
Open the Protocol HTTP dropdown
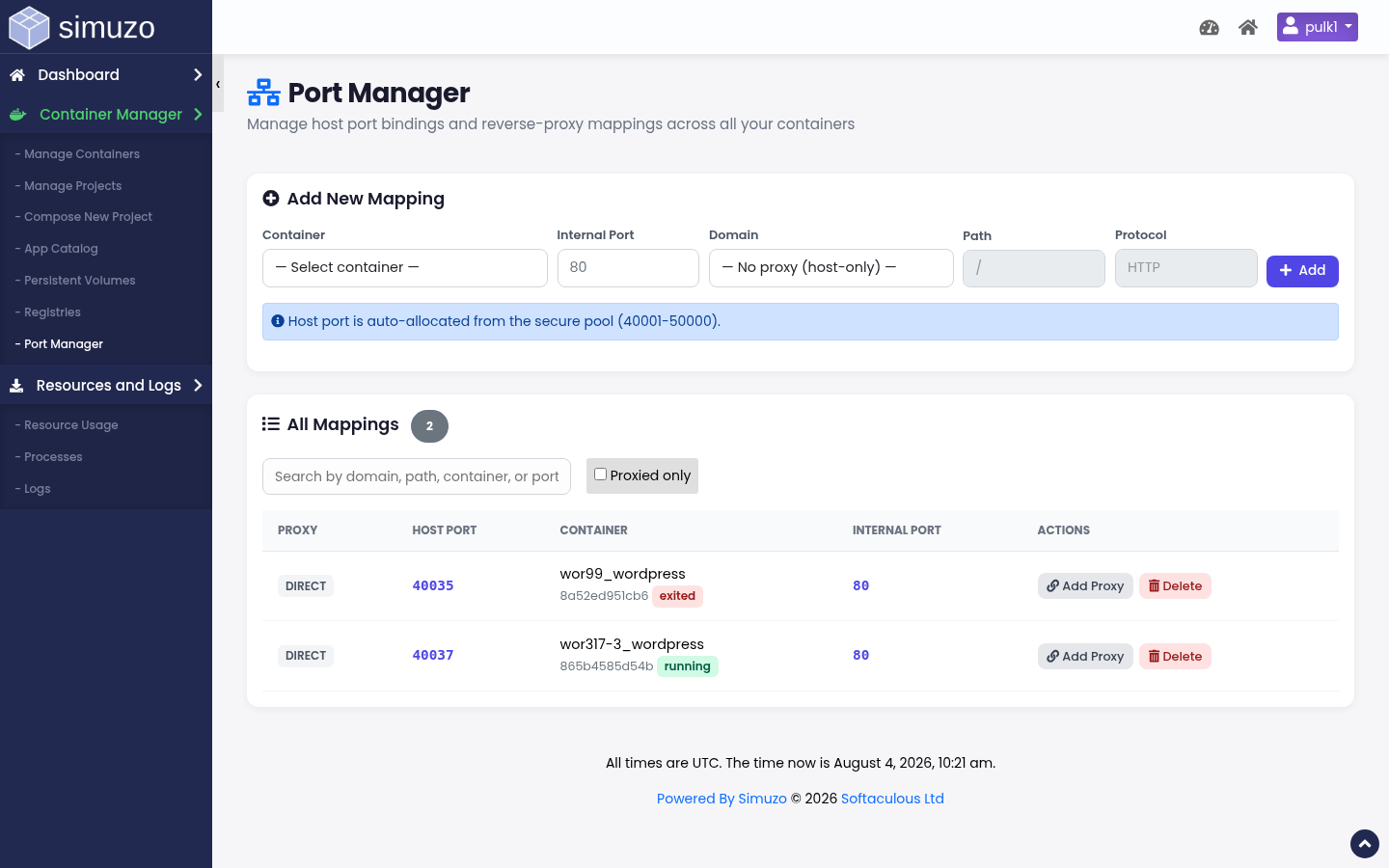[1186, 268]
